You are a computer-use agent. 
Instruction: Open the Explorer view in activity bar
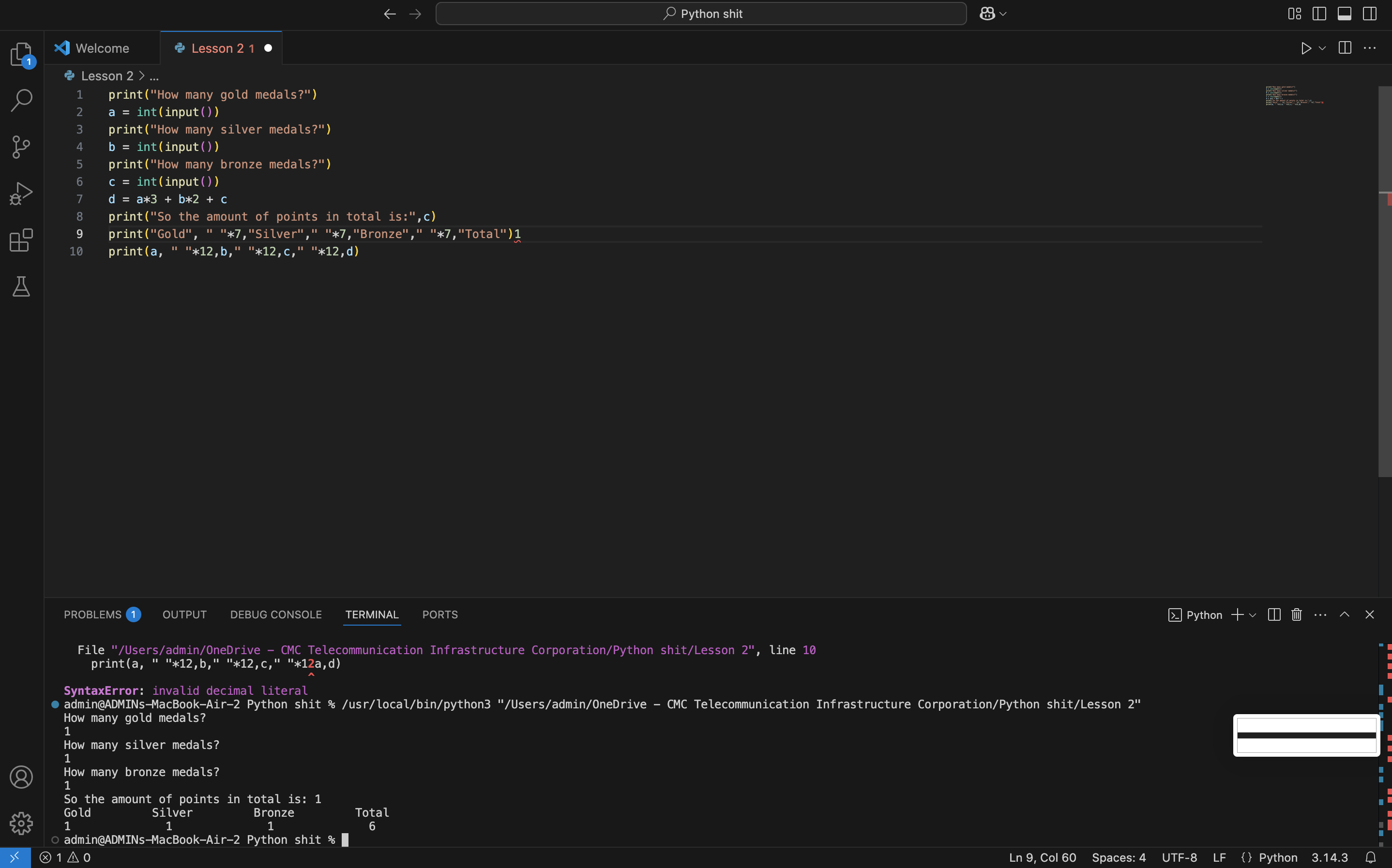(21, 53)
